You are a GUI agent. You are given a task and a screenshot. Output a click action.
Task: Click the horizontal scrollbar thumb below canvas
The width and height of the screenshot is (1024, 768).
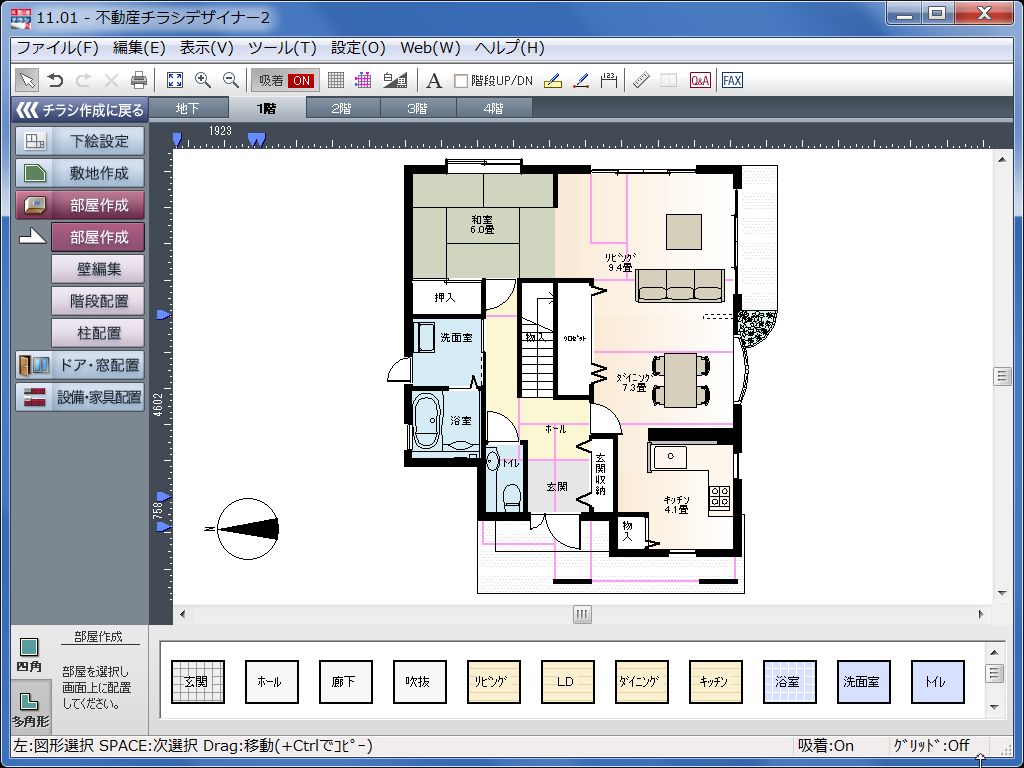[582, 614]
